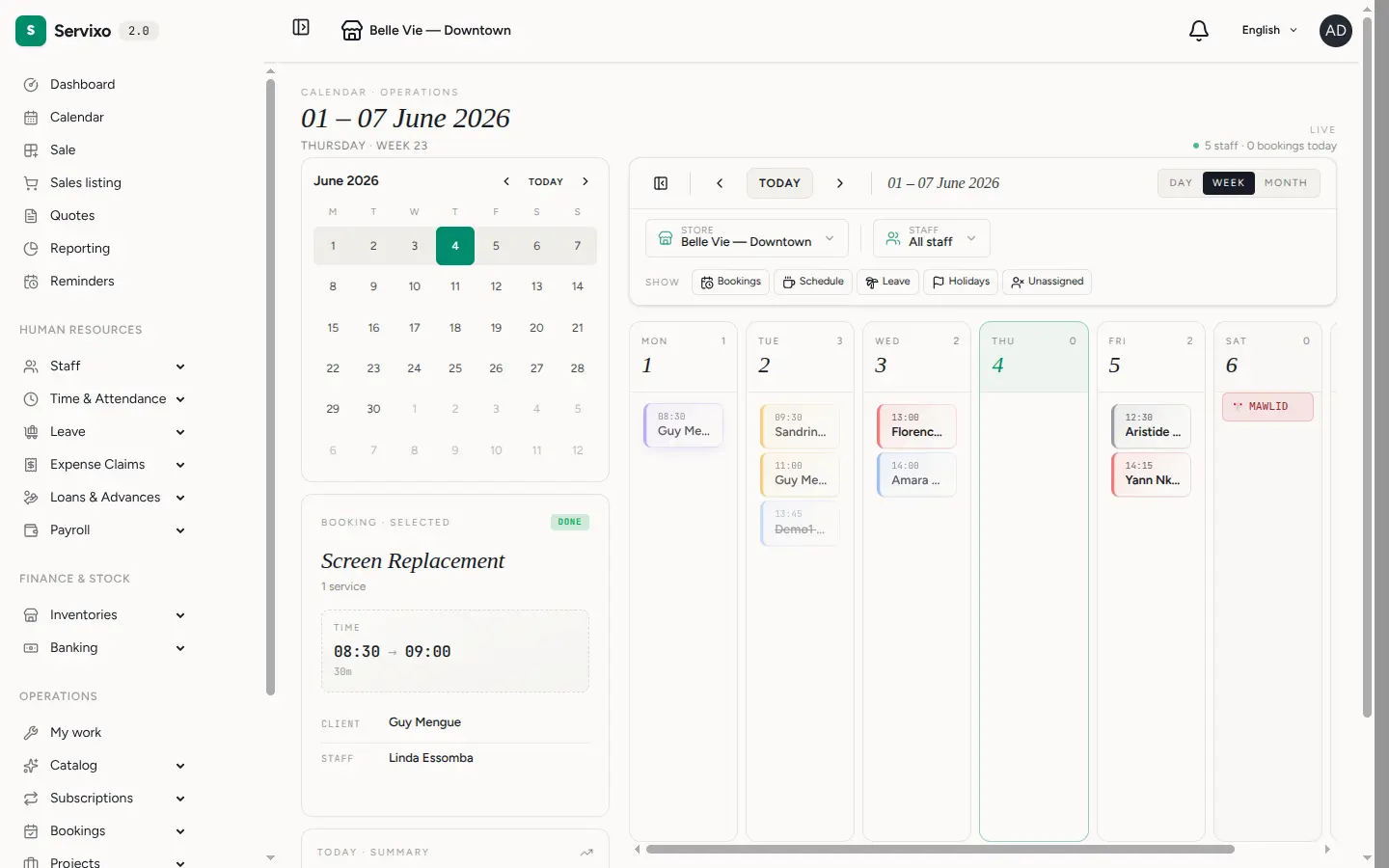Toggle Unassigned filter chip
The image size is (1389, 868).
(1047, 282)
